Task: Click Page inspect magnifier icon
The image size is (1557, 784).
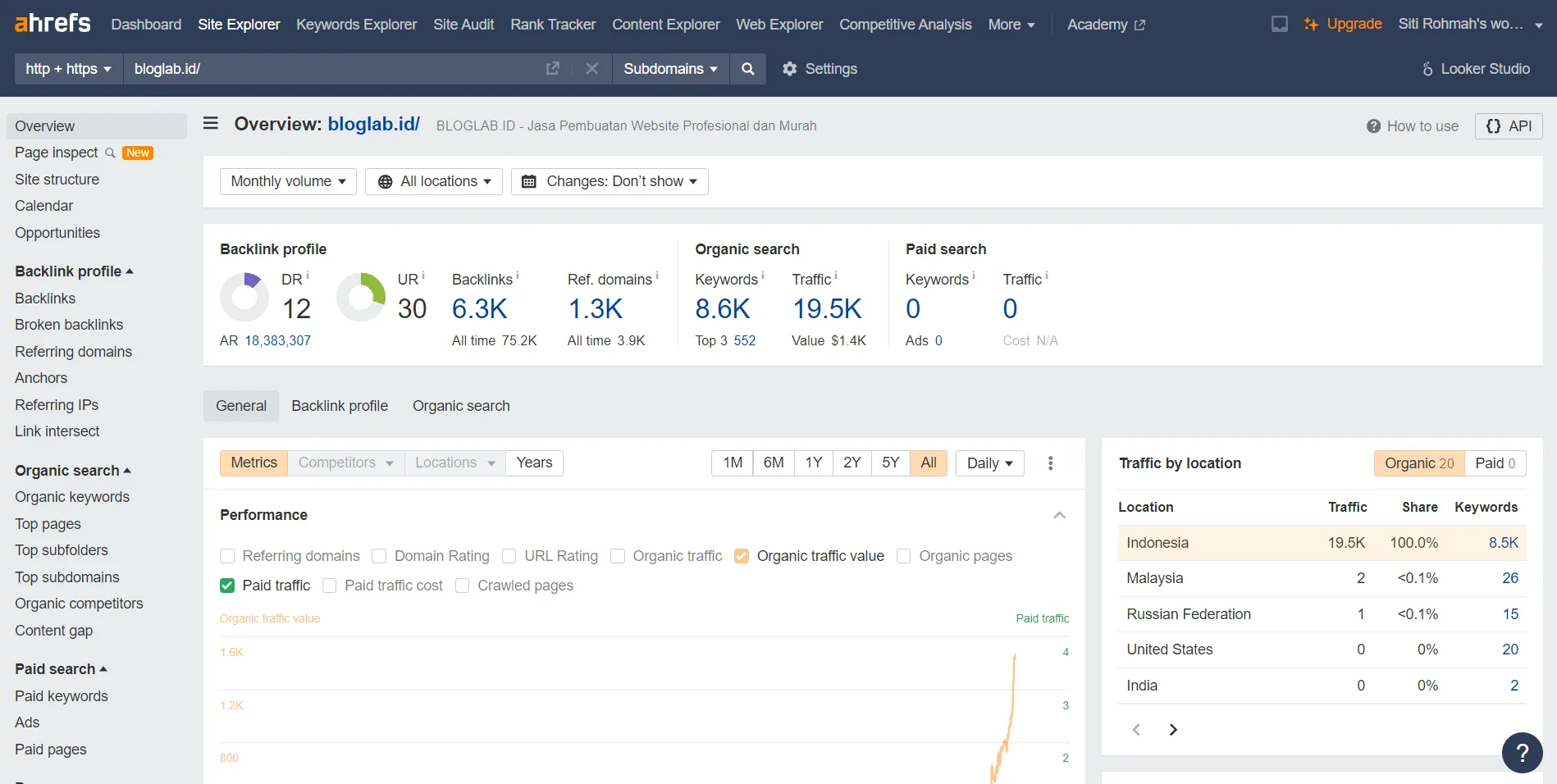Action: [110, 153]
